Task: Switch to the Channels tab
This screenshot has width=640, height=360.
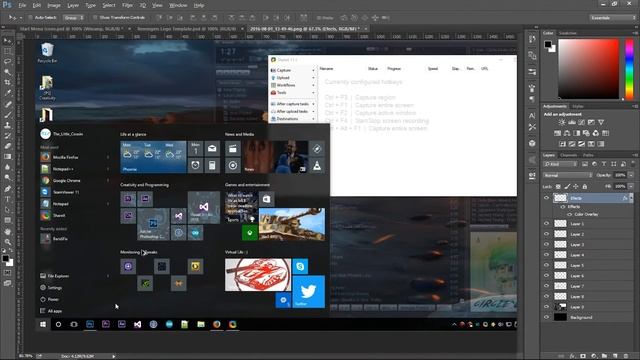Action: coord(568,155)
